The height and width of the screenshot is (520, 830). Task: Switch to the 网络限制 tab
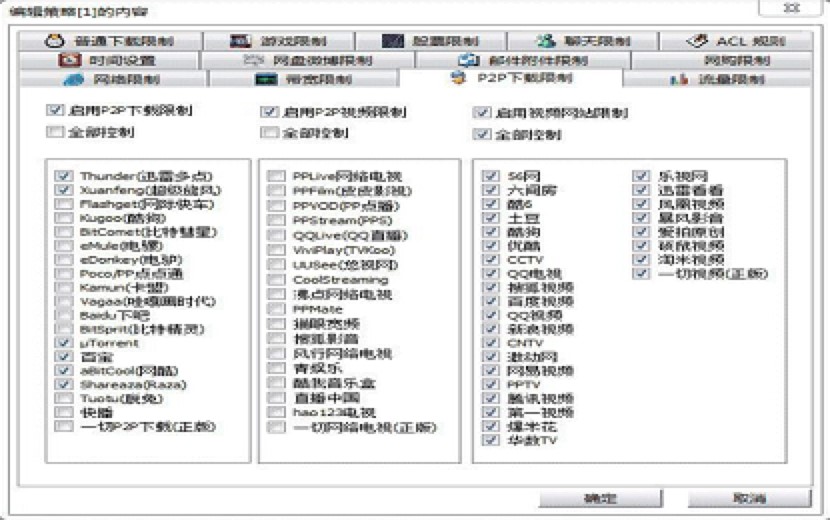[112, 79]
